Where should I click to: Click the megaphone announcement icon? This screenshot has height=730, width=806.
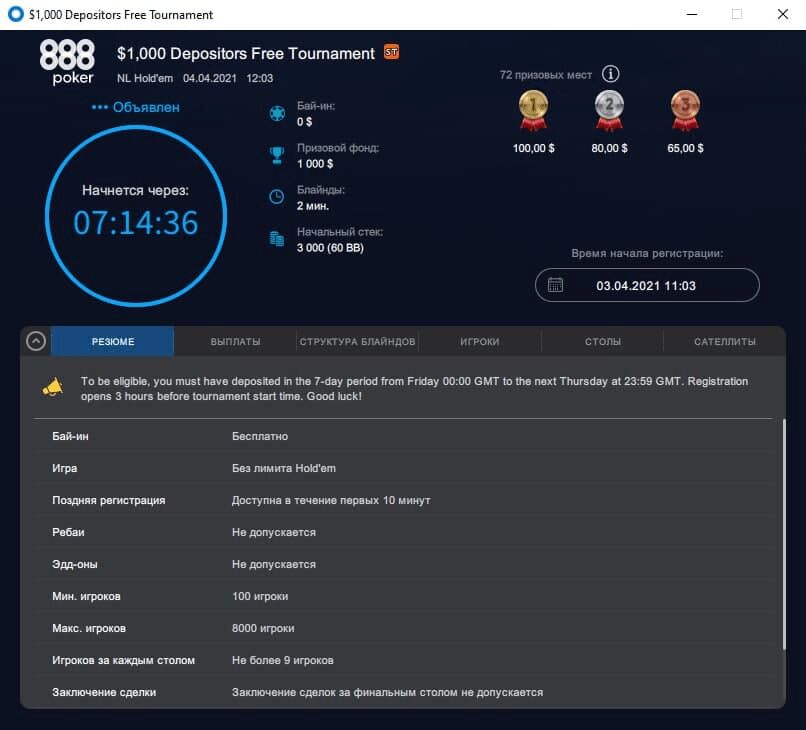click(x=52, y=388)
